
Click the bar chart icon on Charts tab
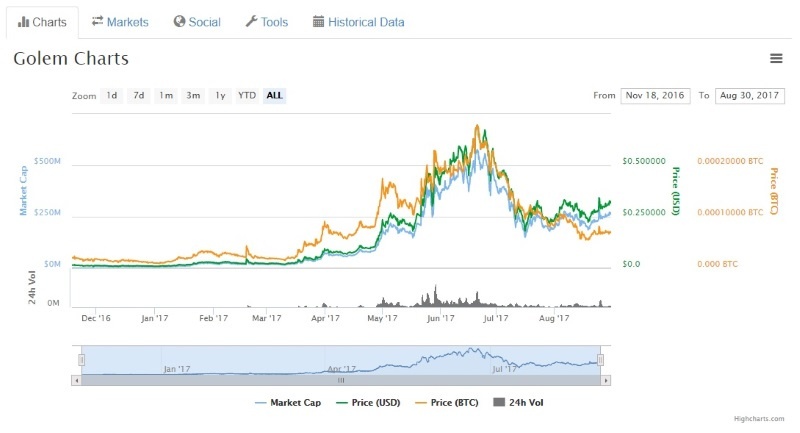pyautogui.click(x=23, y=22)
